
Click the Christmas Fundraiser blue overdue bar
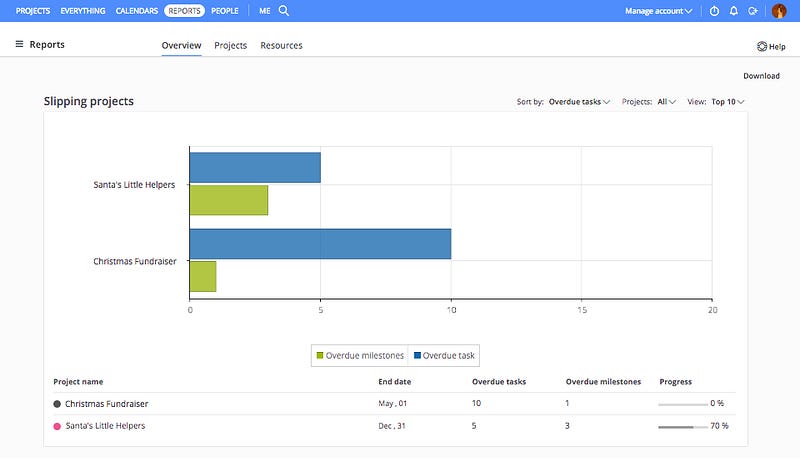pyautogui.click(x=320, y=244)
